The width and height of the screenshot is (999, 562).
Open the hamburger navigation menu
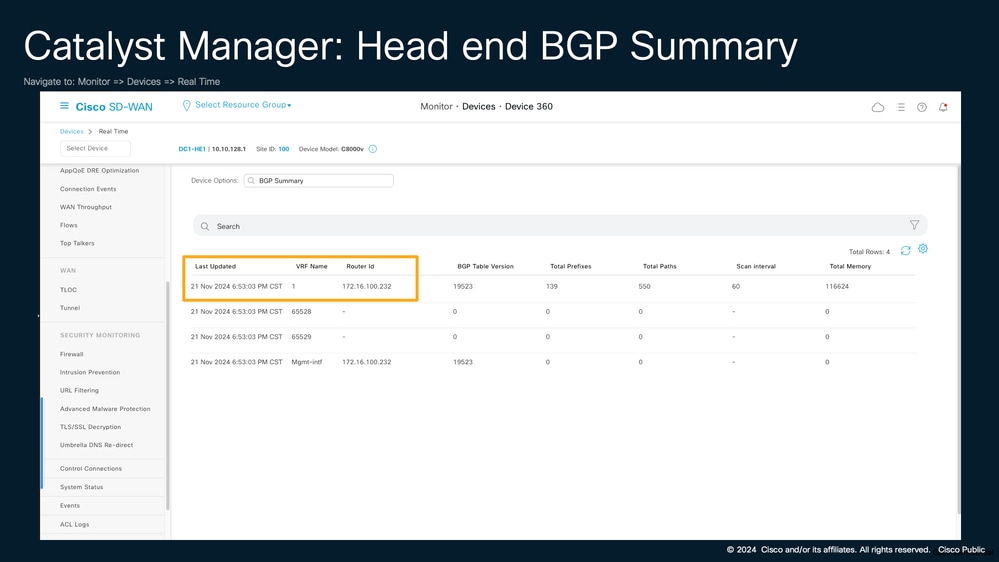[64, 106]
